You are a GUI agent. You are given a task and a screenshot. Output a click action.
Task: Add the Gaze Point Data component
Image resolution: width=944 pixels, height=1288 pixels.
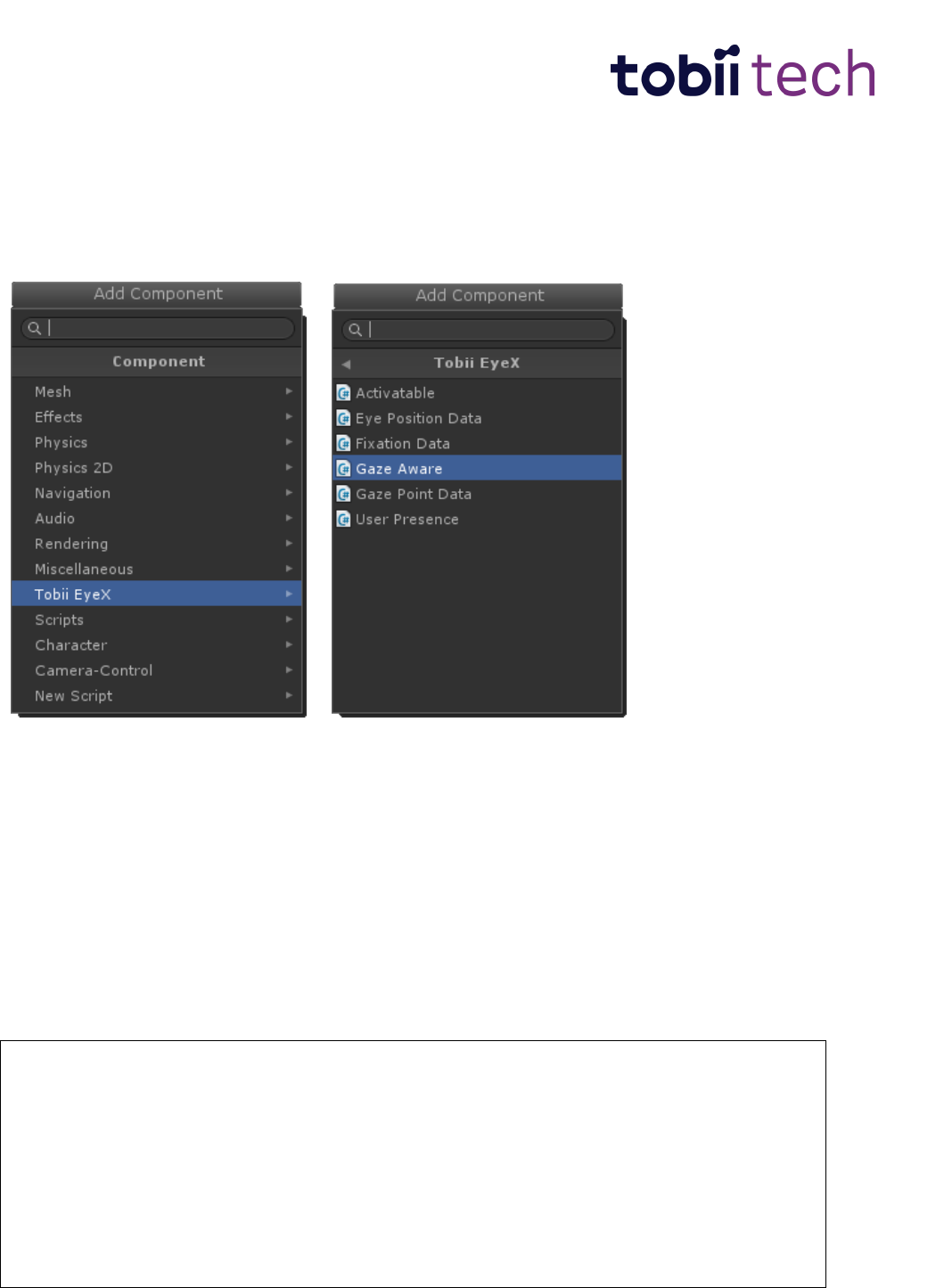point(478,494)
